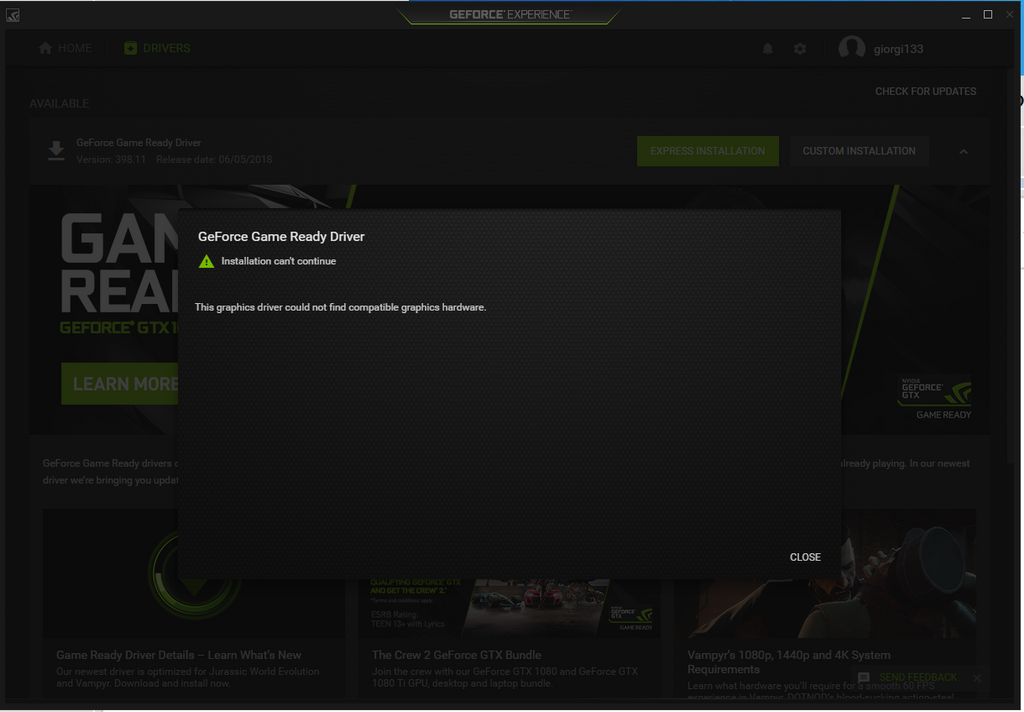
Task: Open the giorgi133 account name
Action: click(899, 49)
